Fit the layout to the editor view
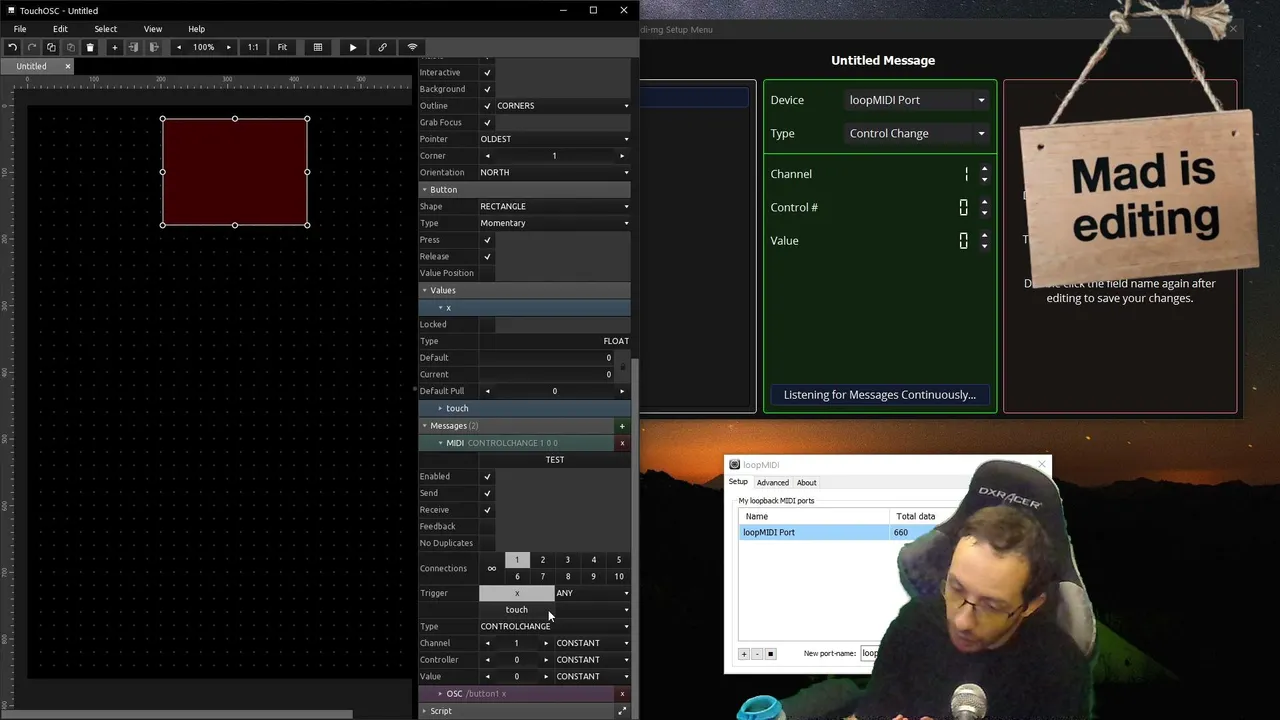1280x720 pixels. pyautogui.click(x=282, y=47)
